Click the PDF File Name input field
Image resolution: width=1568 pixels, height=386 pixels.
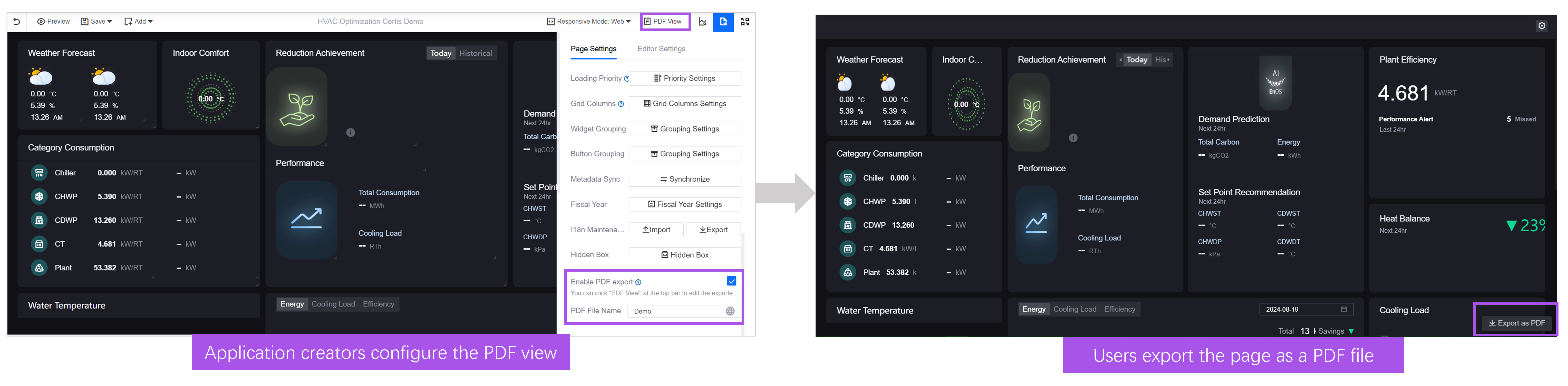pos(676,311)
